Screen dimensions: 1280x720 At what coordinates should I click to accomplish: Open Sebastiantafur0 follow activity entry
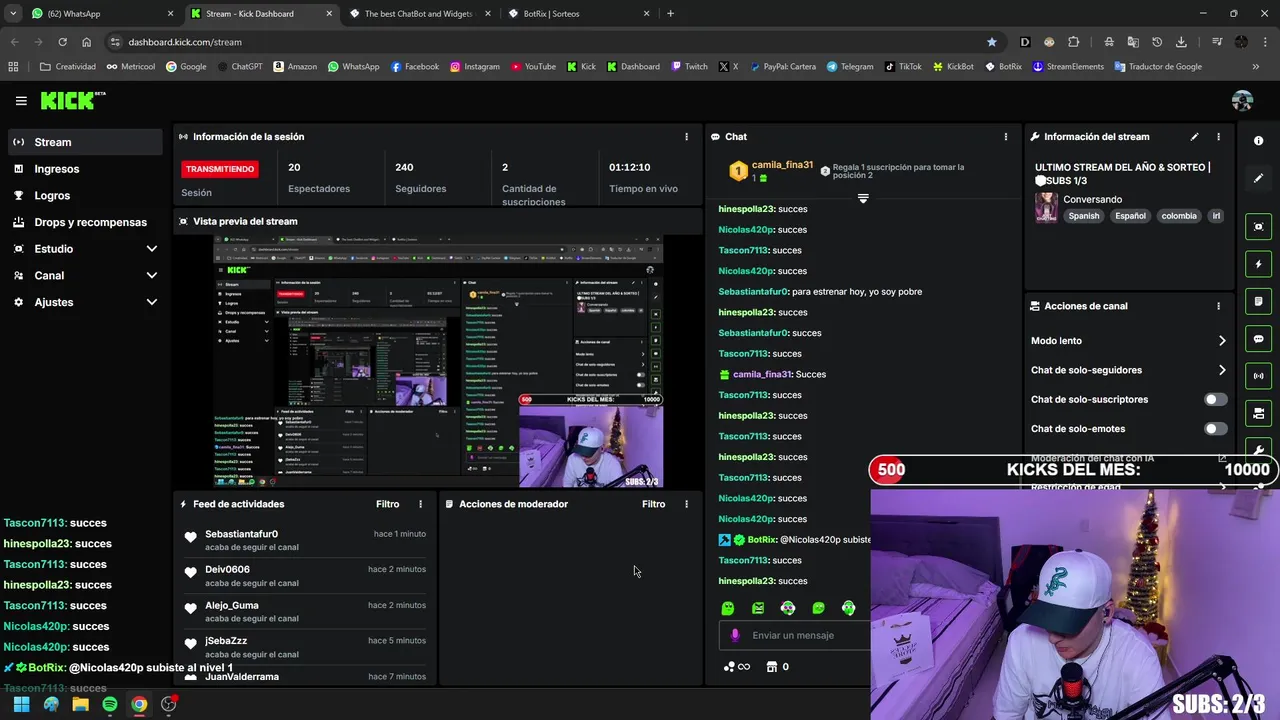305,540
